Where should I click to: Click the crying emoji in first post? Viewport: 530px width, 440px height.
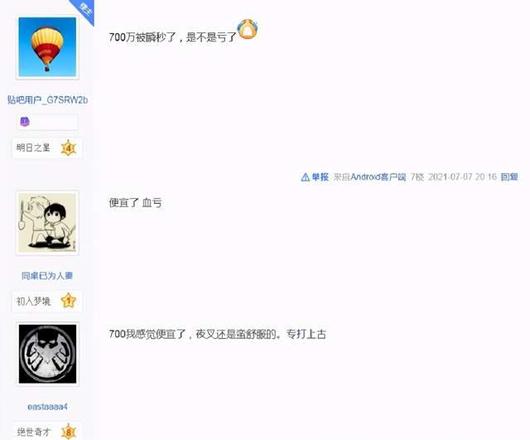click(247, 29)
